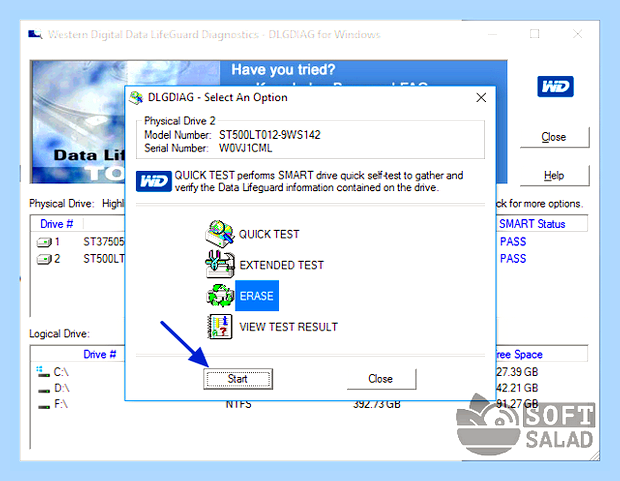
Task: Select the F:\ logical drive row
Action: click(x=53, y=404)
